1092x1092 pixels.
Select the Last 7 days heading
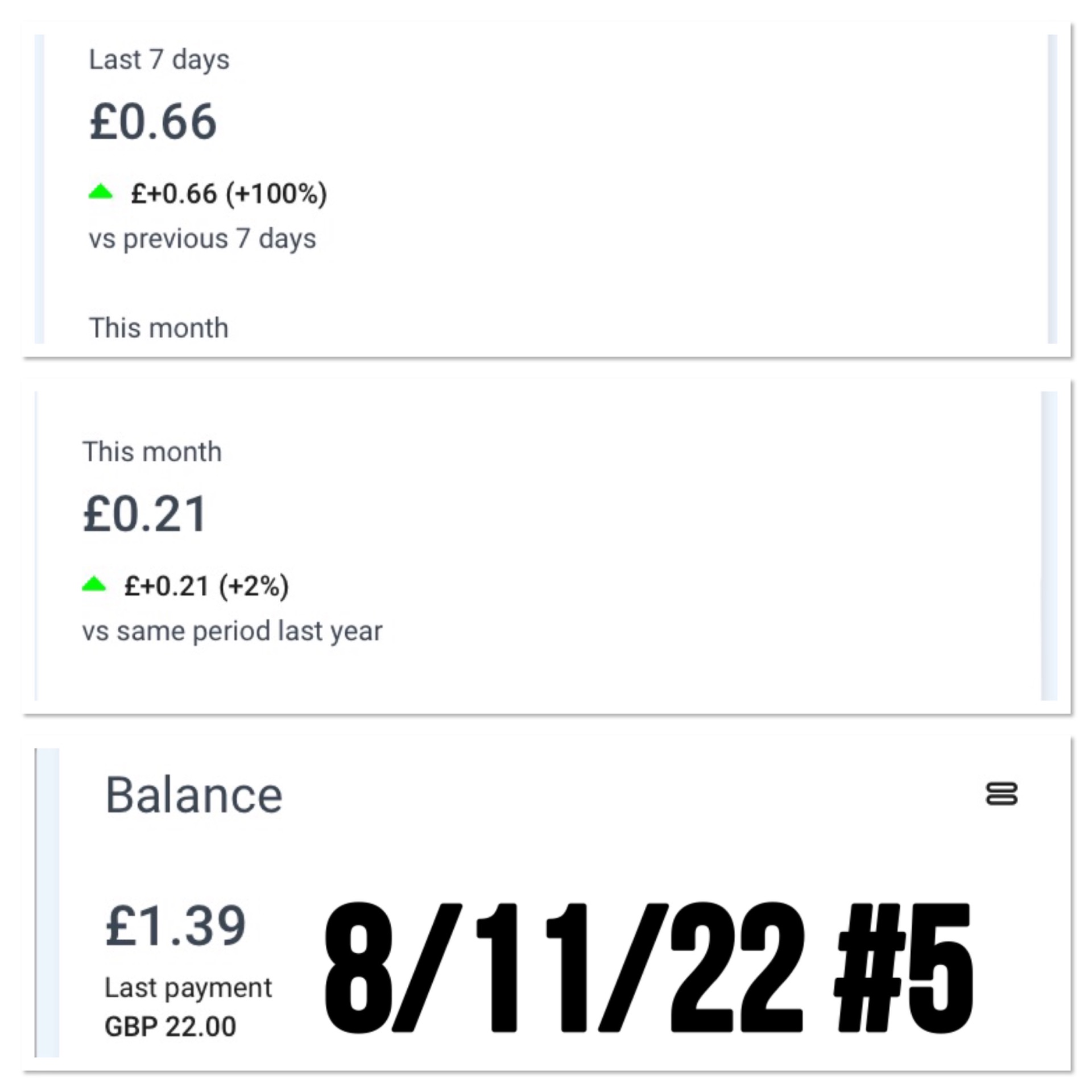pyautogui.click(x=159, y=60)
